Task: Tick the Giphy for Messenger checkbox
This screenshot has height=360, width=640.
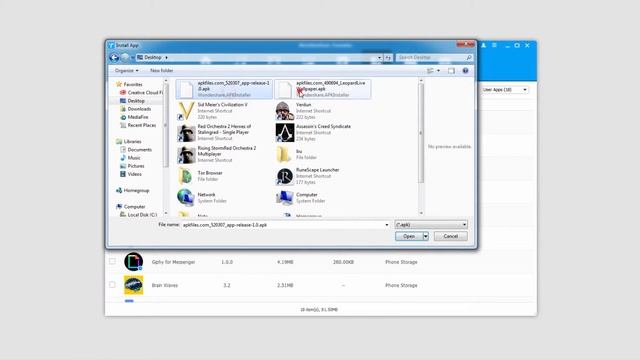Action: pyautogui.click(x=112, y=261)
